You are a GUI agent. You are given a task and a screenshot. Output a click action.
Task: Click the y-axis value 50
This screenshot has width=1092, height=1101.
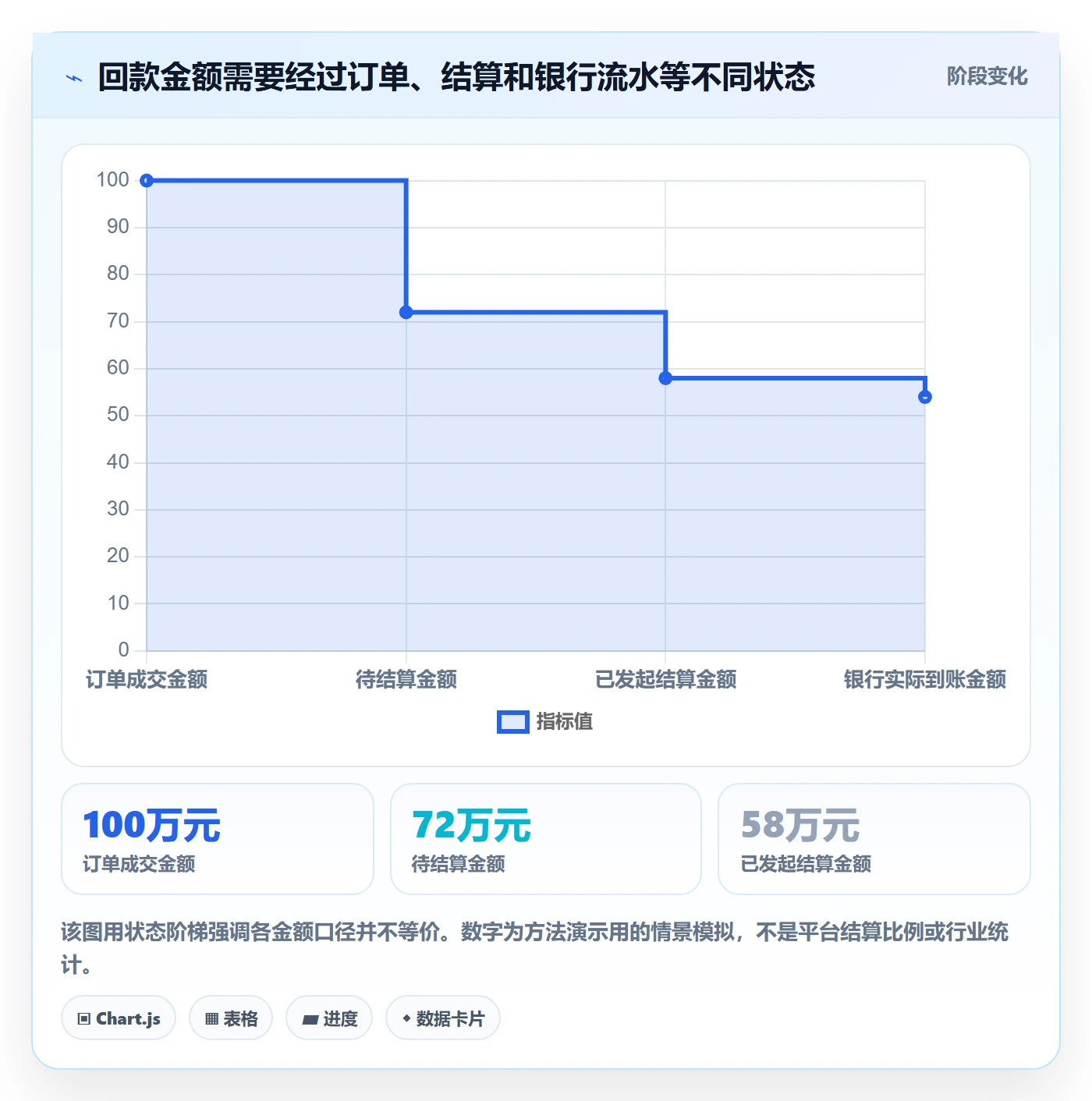pos(118,415)
